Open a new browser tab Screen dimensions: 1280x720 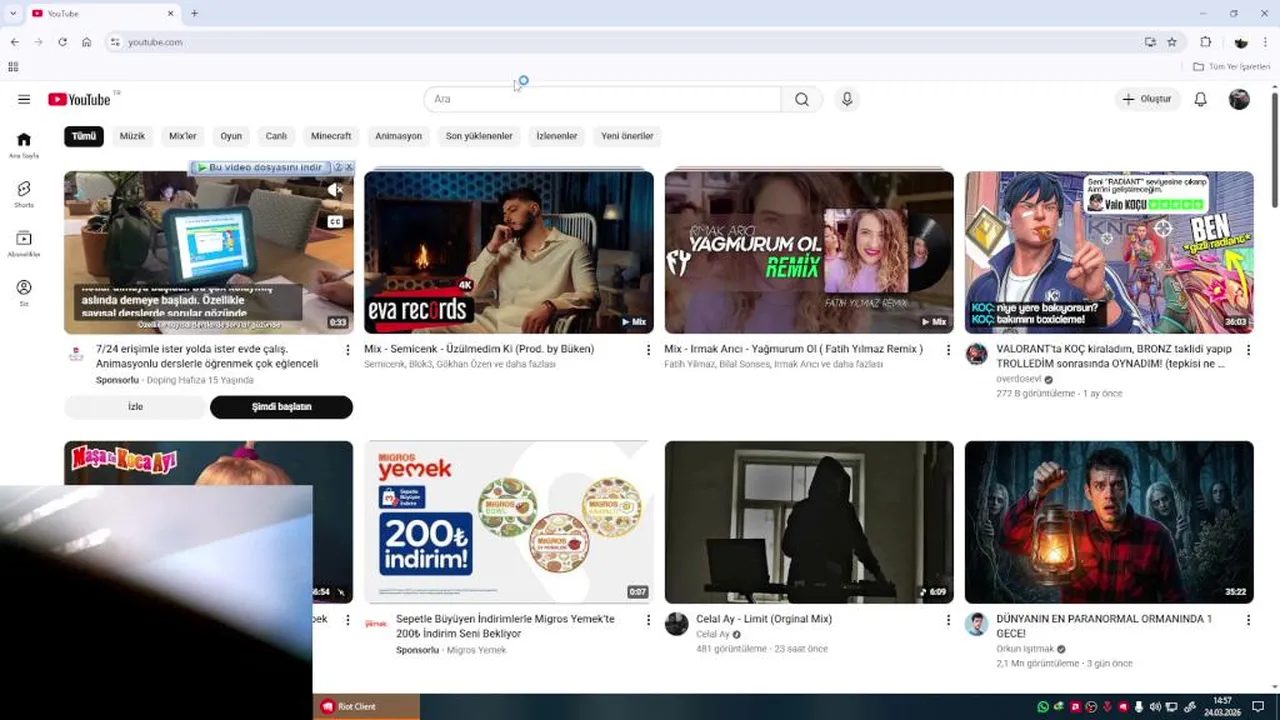pyautogui.click(x=194, y=13)
